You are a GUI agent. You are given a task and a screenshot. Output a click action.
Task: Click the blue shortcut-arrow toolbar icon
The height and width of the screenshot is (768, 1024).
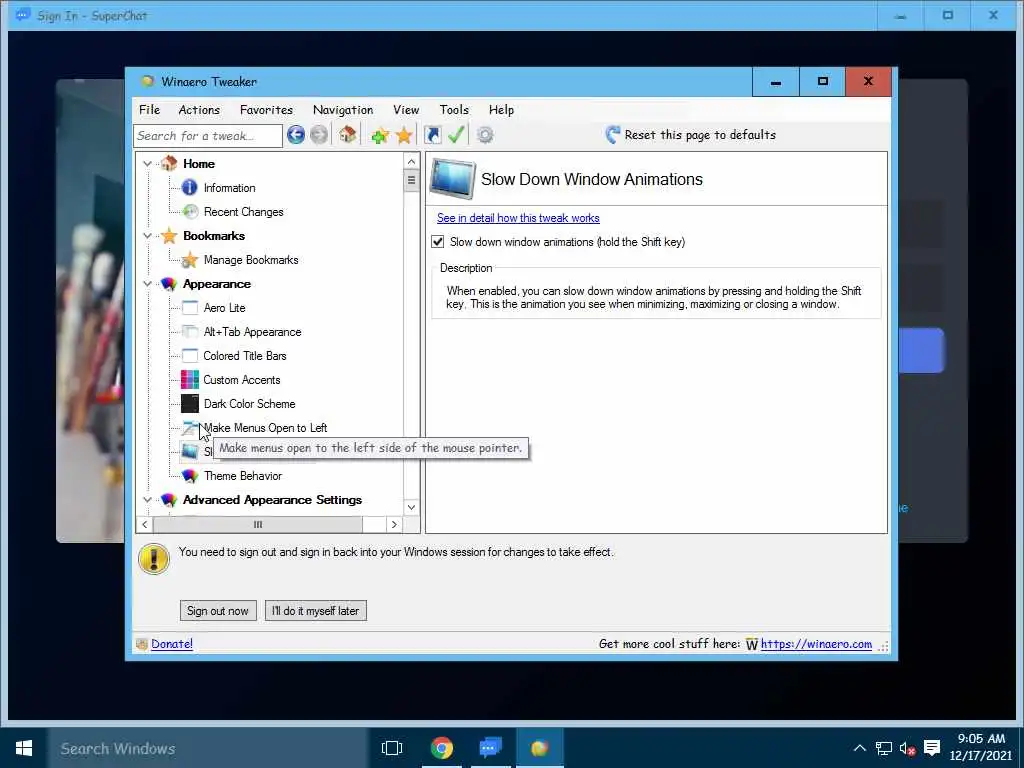(x=432, y=135)
